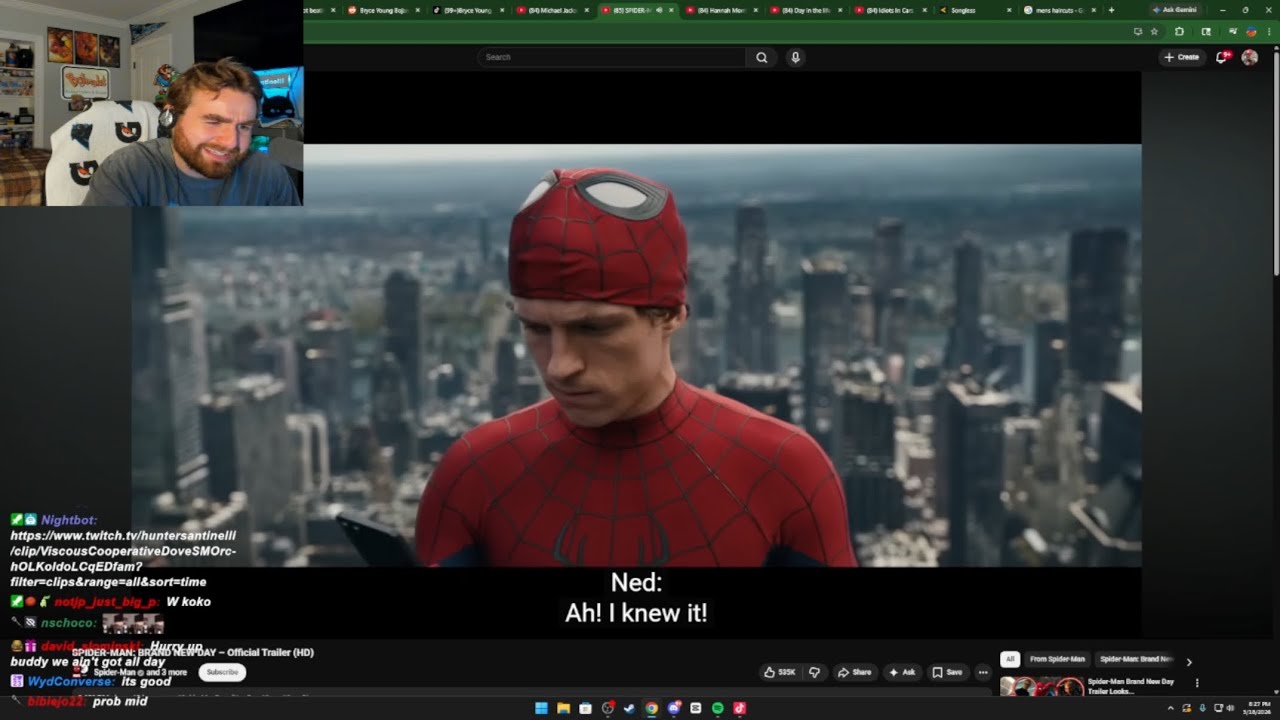
Task: Open the YouTube notifications bell
Action: click(x=1221, y=57)
